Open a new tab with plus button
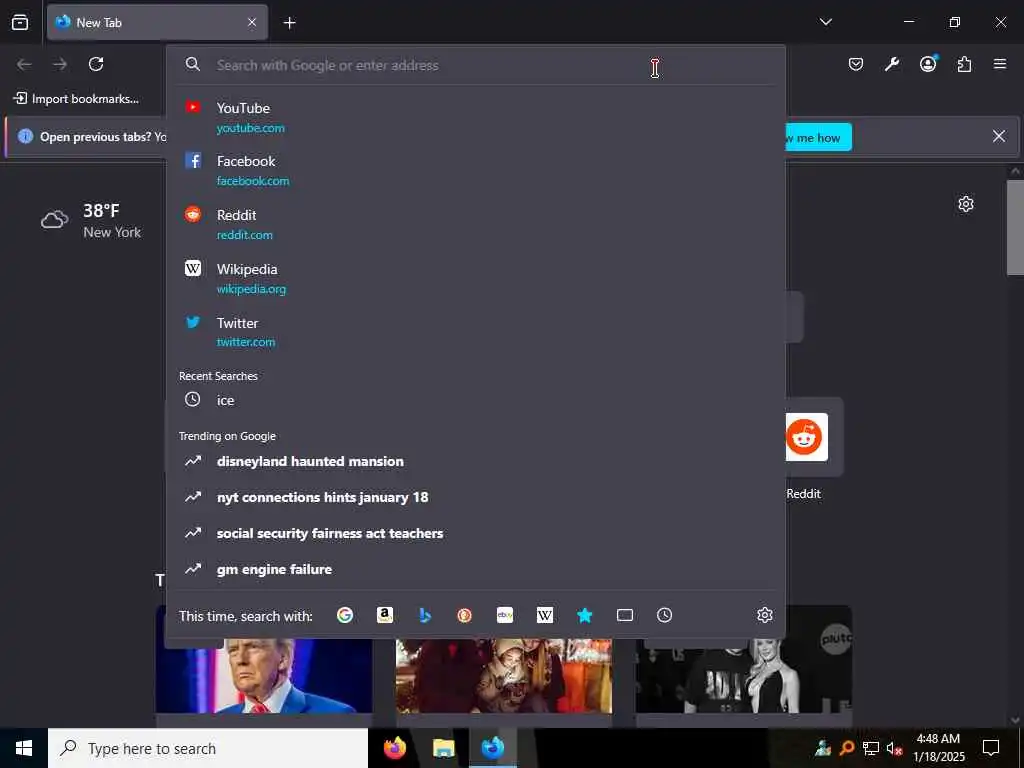Image resolution: width=1024 pixels, height=768 pixels. pyautogui.click(x=289, y=23)
